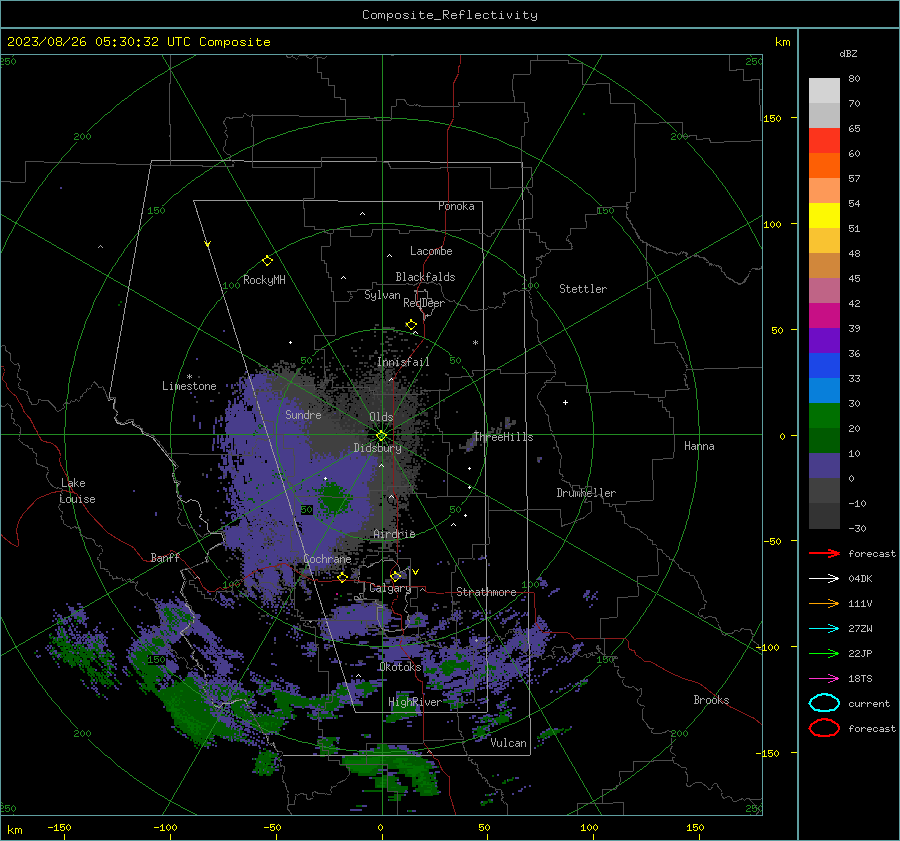Pick the magenta 39 dBZ swatch

(824, 315)
